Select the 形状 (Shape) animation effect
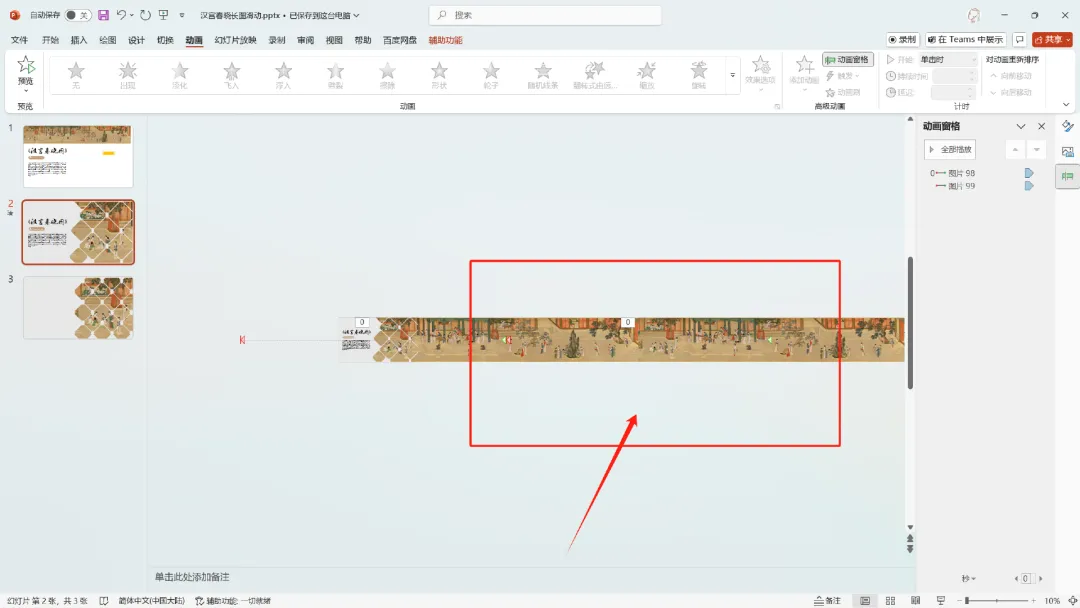 click(x=439, y=74)
